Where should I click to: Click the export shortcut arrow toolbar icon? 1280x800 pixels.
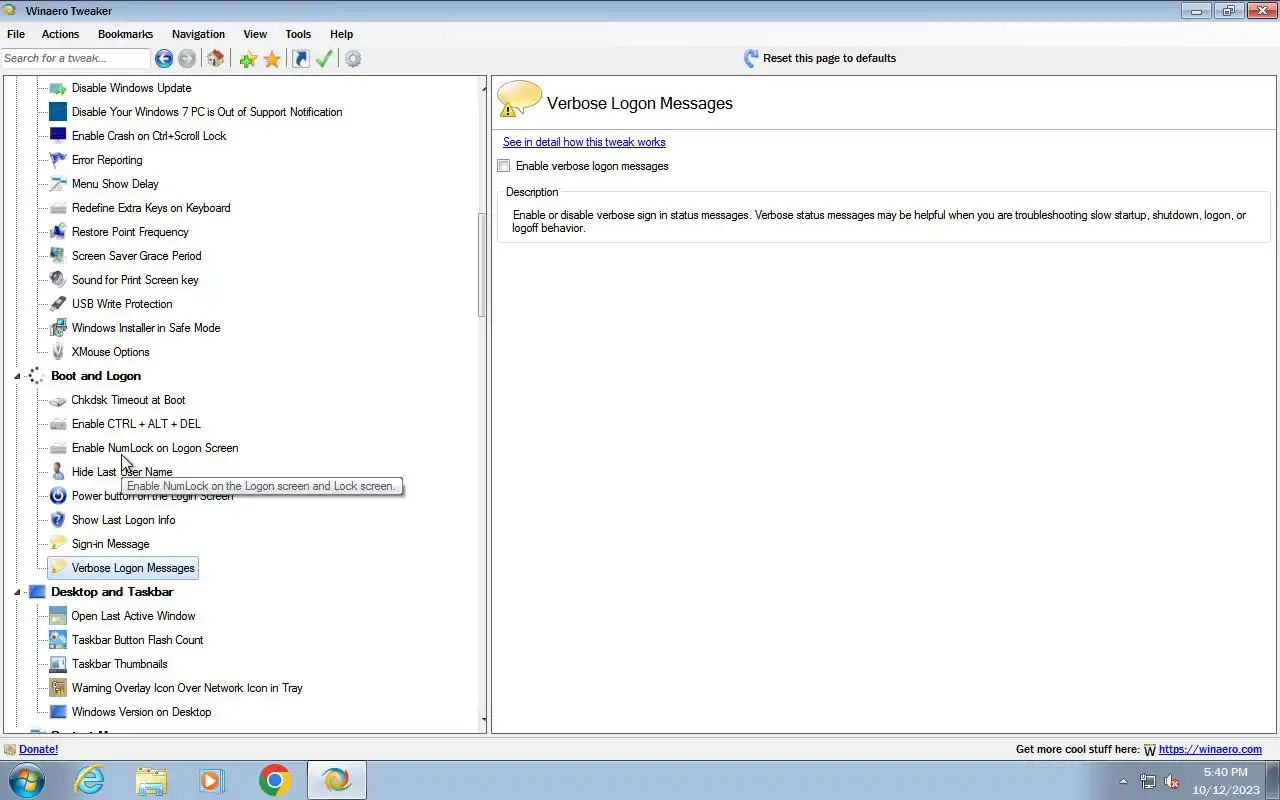tap(301, 59)
